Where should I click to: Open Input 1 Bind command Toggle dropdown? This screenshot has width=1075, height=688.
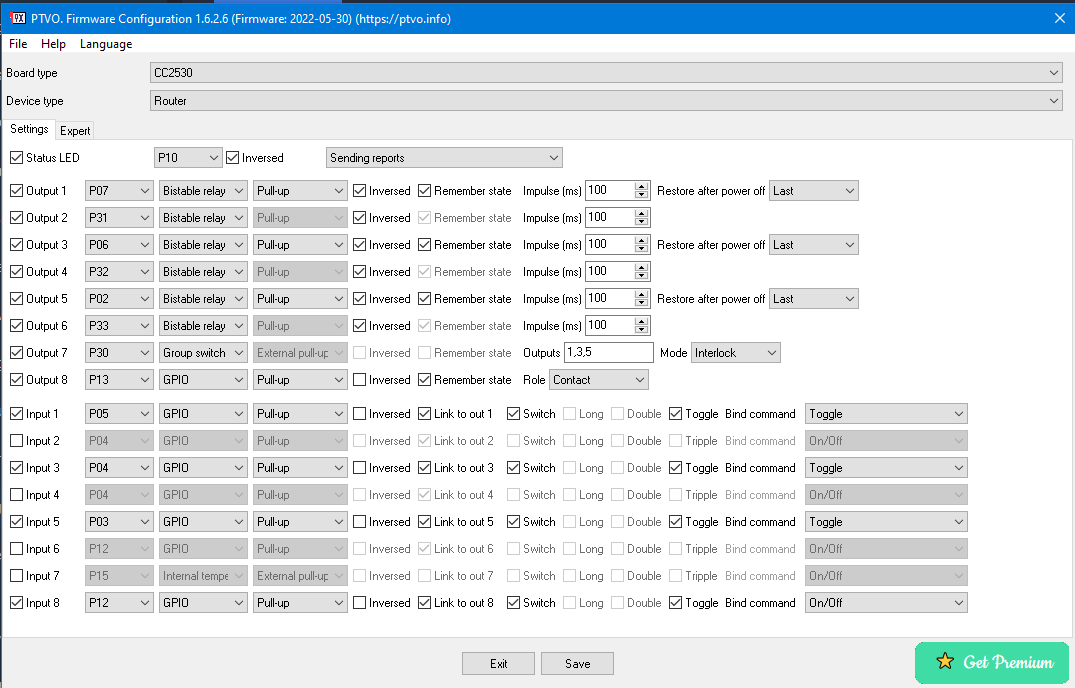click(x=886, y=414)
